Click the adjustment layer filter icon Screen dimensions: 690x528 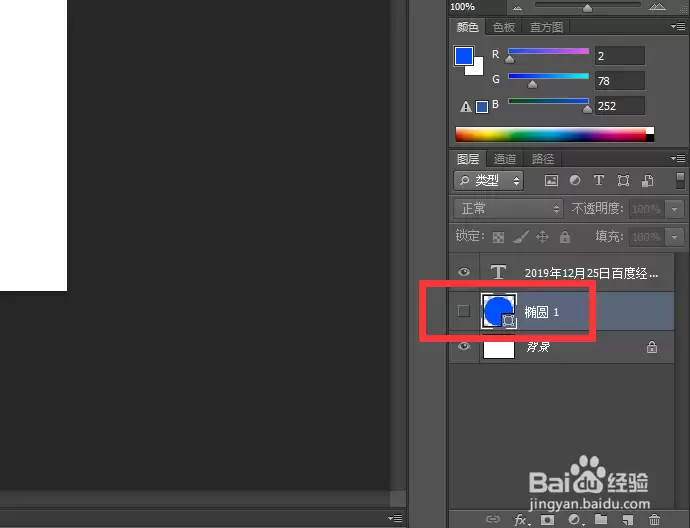[x=575, y=180]
